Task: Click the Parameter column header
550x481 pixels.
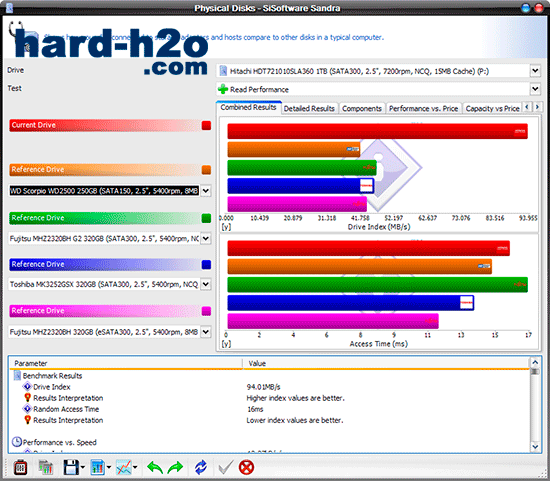Action: 126,363
